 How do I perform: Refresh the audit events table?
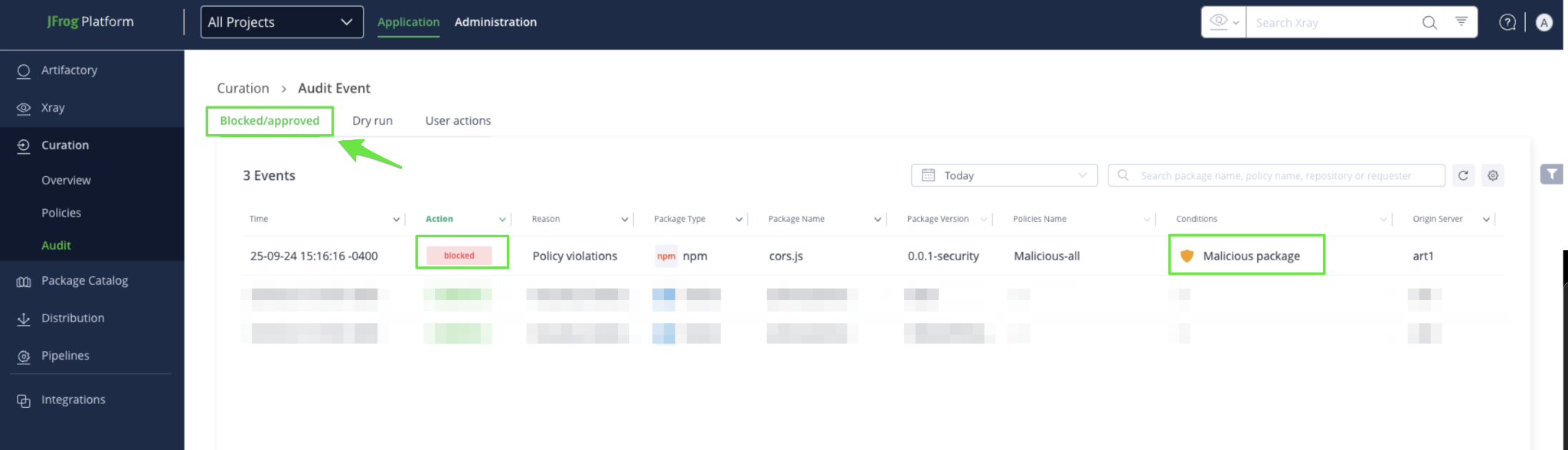pyautogui.click(x=1463, y=175)
